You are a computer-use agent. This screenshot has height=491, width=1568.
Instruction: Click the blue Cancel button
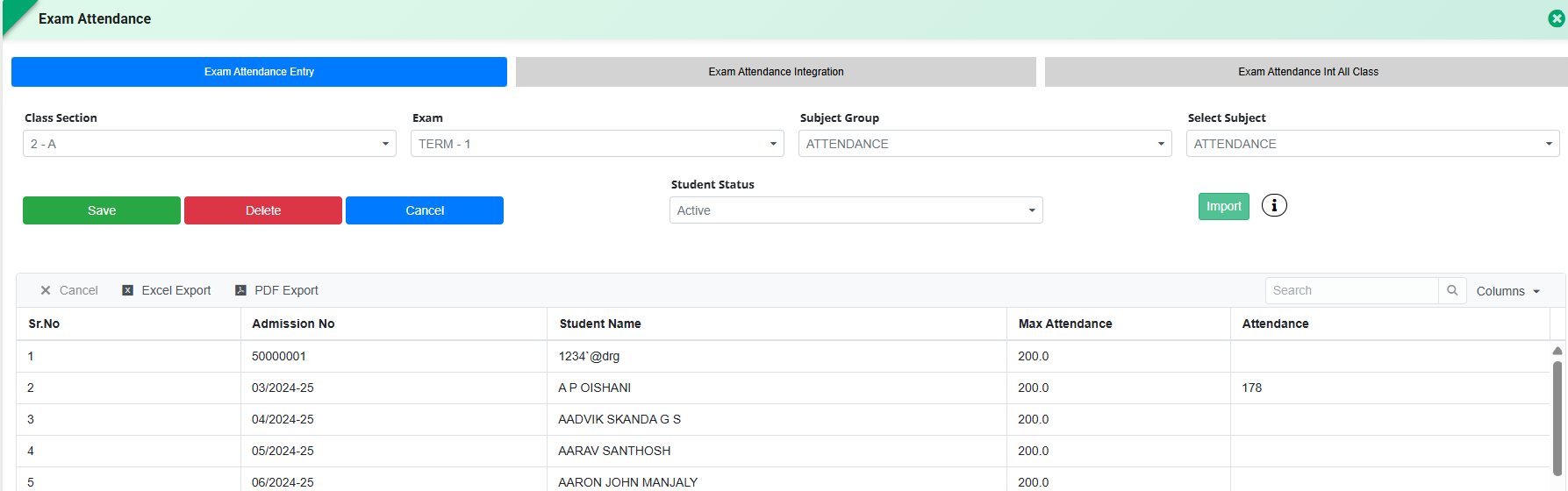[x=425, y=210]
